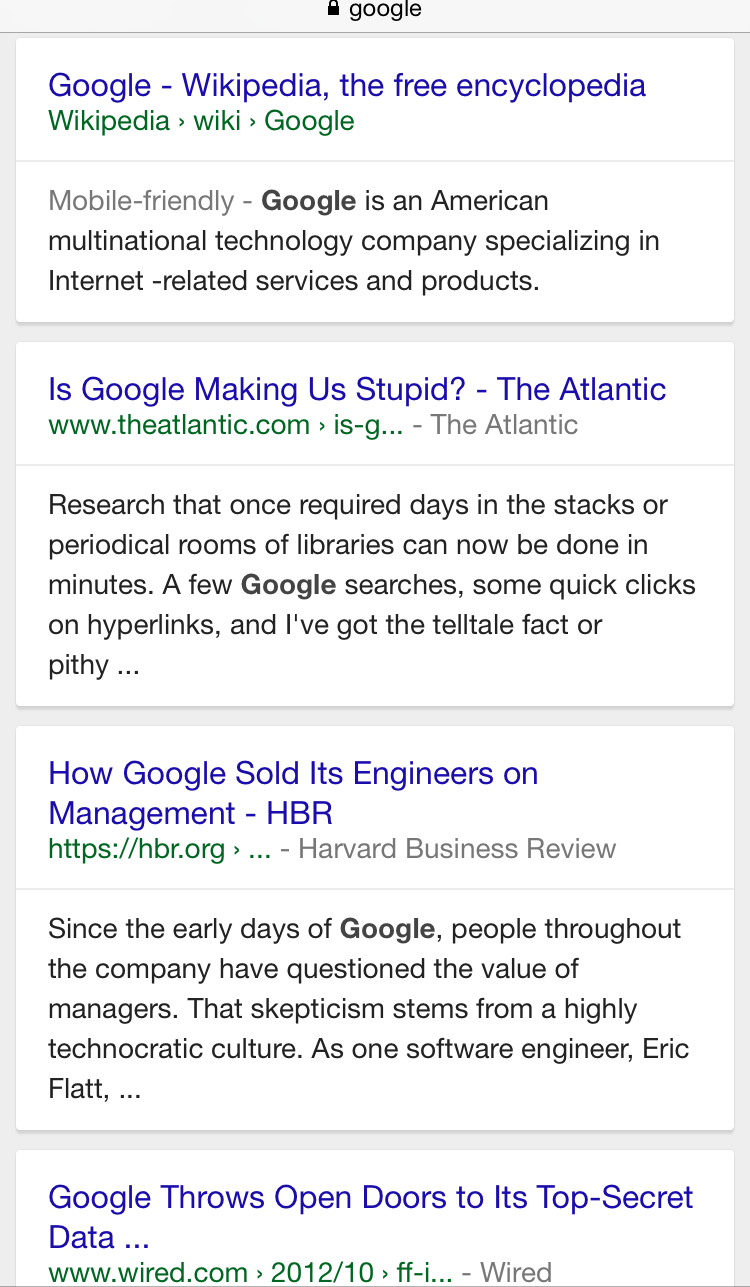Click the Wikipedia › wiki › Google breadcrumb
This screenshot has width=750, height=1287.
click(x=201, y=121)
